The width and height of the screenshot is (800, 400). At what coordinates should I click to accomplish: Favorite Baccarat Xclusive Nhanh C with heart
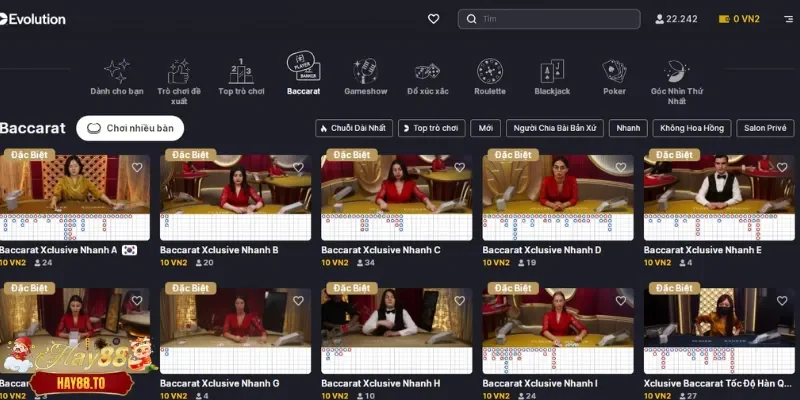click(459, 167)
